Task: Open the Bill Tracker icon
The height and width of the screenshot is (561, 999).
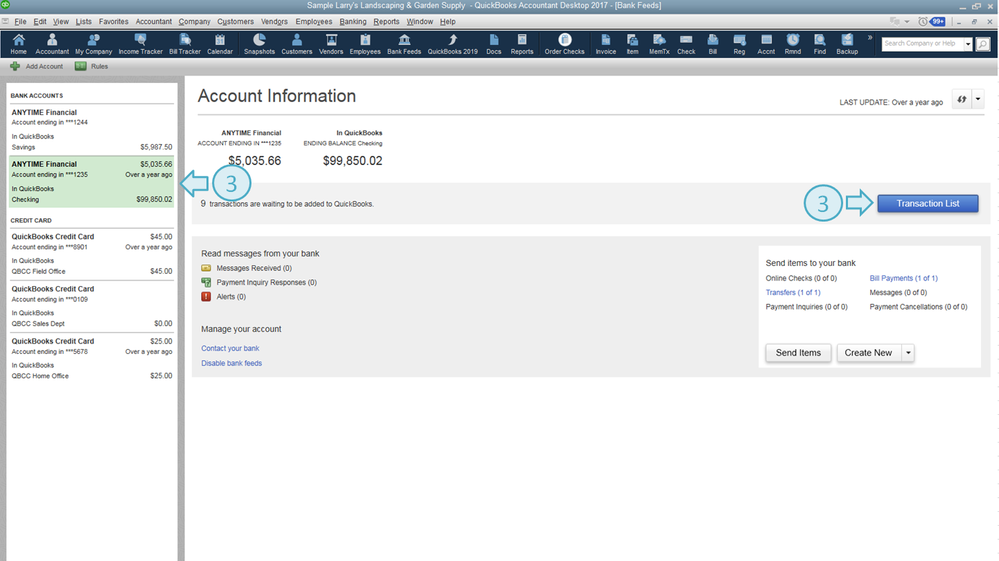Action: click(x=185, y=44)
